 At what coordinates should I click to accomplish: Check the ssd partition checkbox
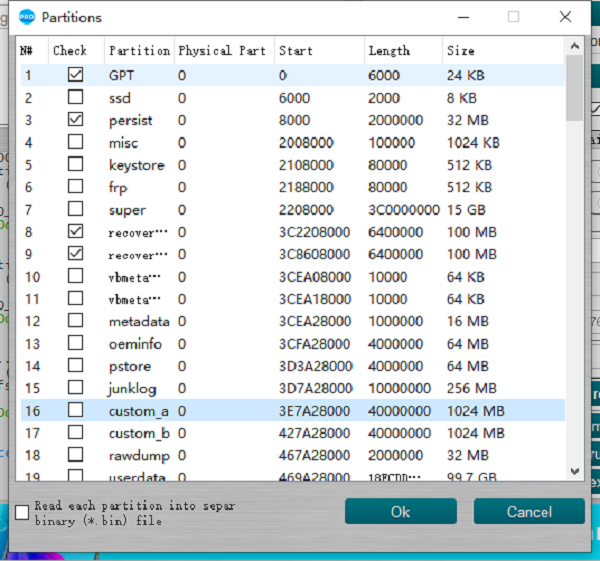point(75,97)
